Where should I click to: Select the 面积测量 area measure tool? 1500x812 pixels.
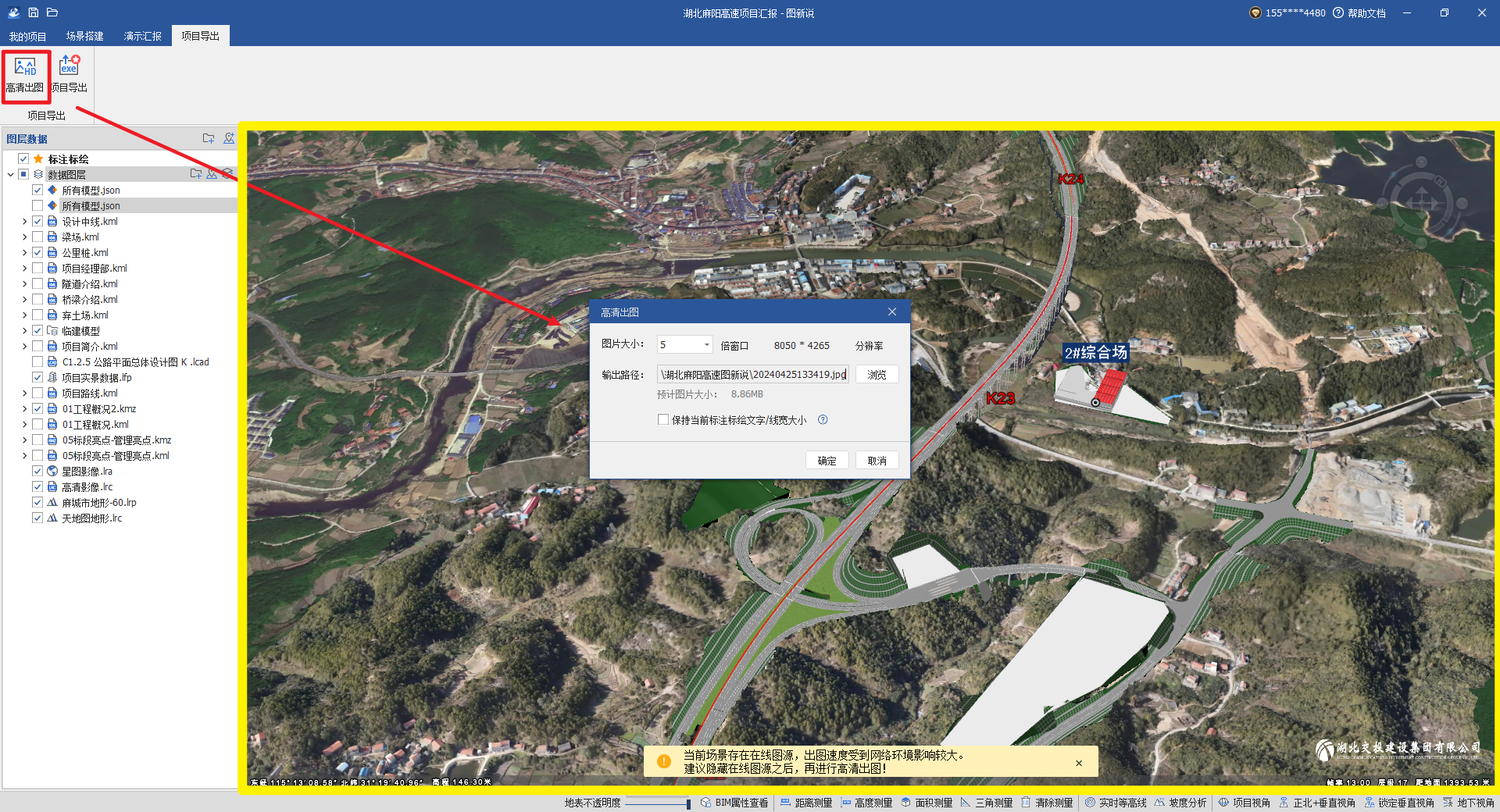pos(926,803)
